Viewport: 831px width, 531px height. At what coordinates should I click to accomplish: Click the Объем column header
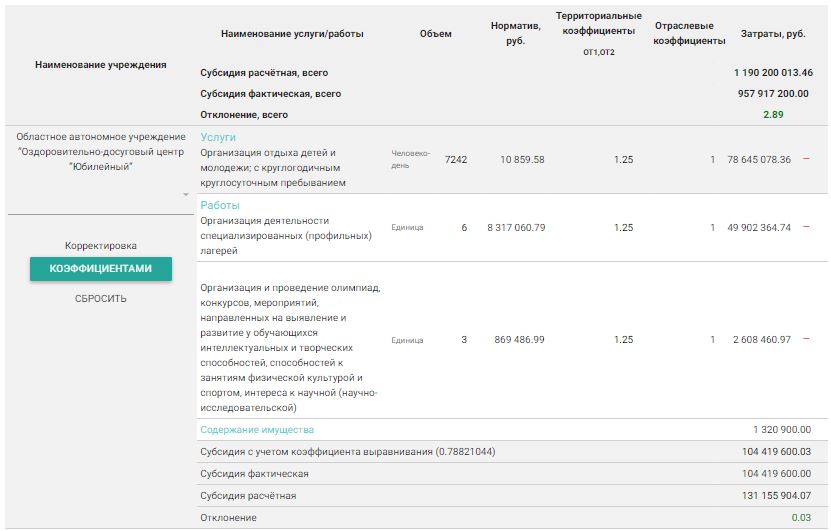[x=435, y=34]
